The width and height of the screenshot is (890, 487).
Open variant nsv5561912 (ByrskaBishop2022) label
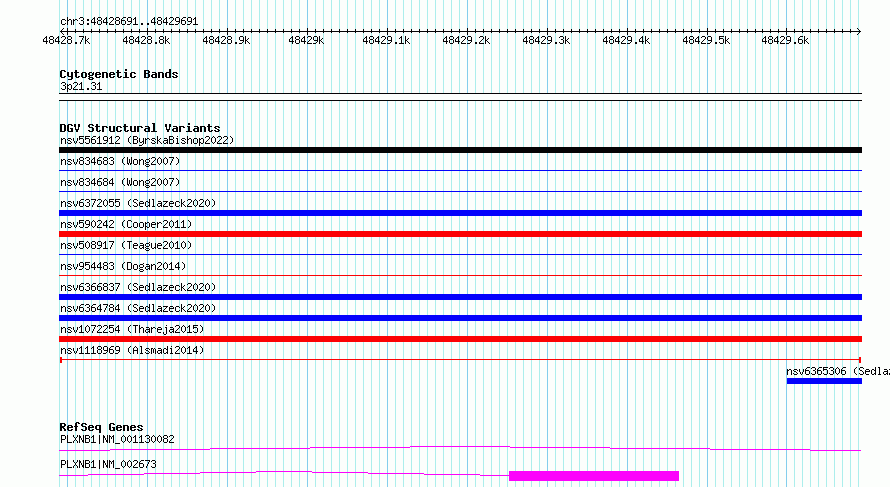(x=147, y=140)
